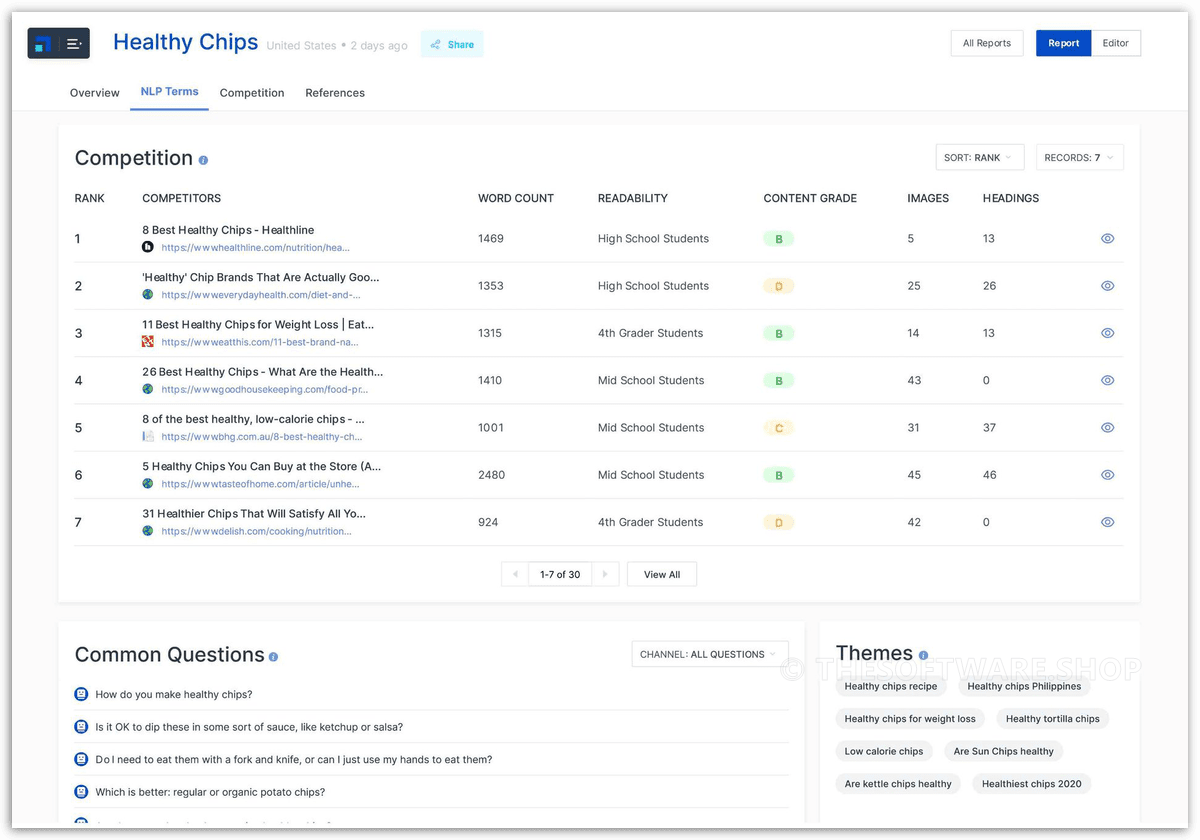The image size is (1200, 840).
Task: Click the Healthy Chips report title
Action: click(186, 42)
